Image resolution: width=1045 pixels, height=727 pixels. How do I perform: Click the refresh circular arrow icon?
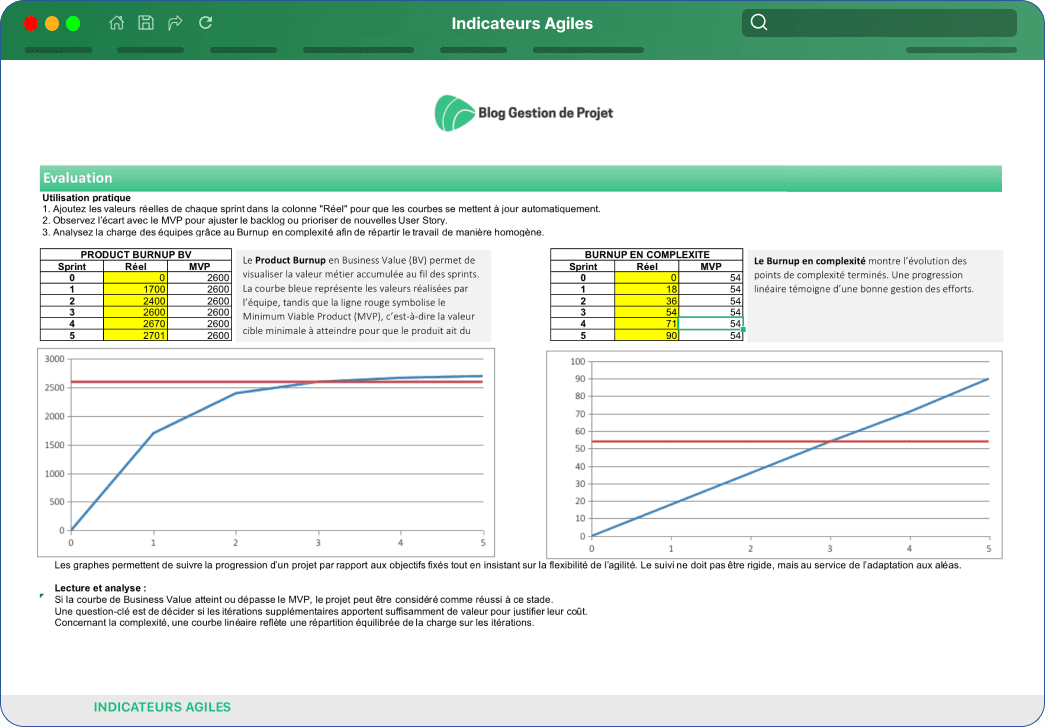[205, 23]
